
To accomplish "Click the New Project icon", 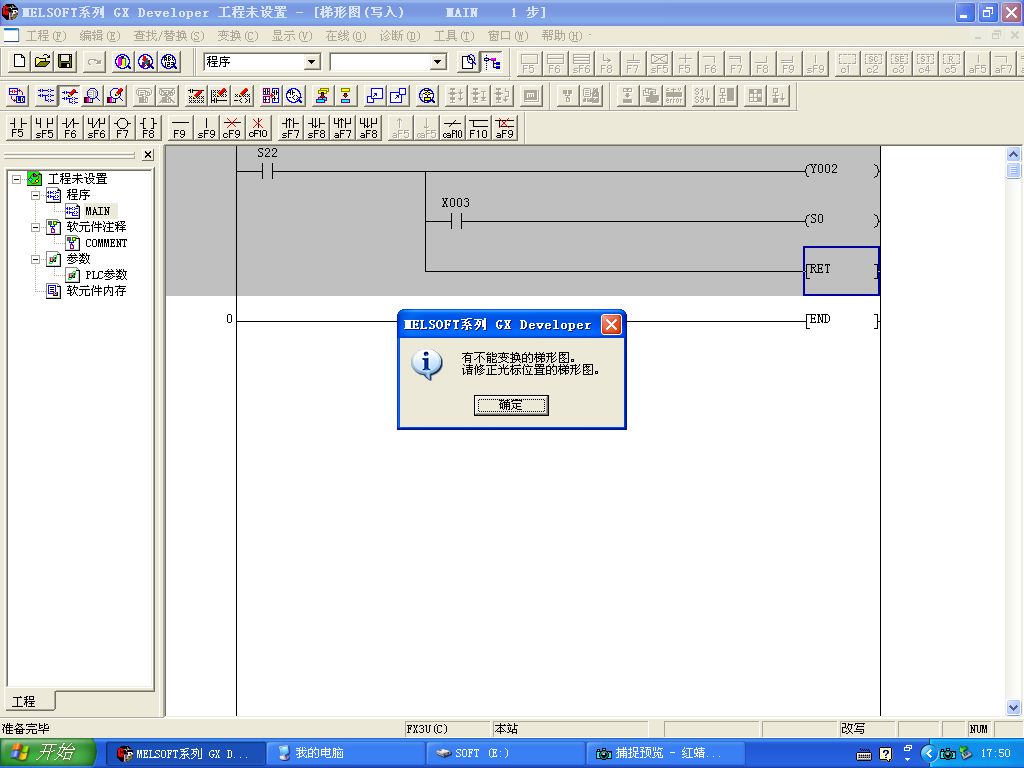I will 18,62.
